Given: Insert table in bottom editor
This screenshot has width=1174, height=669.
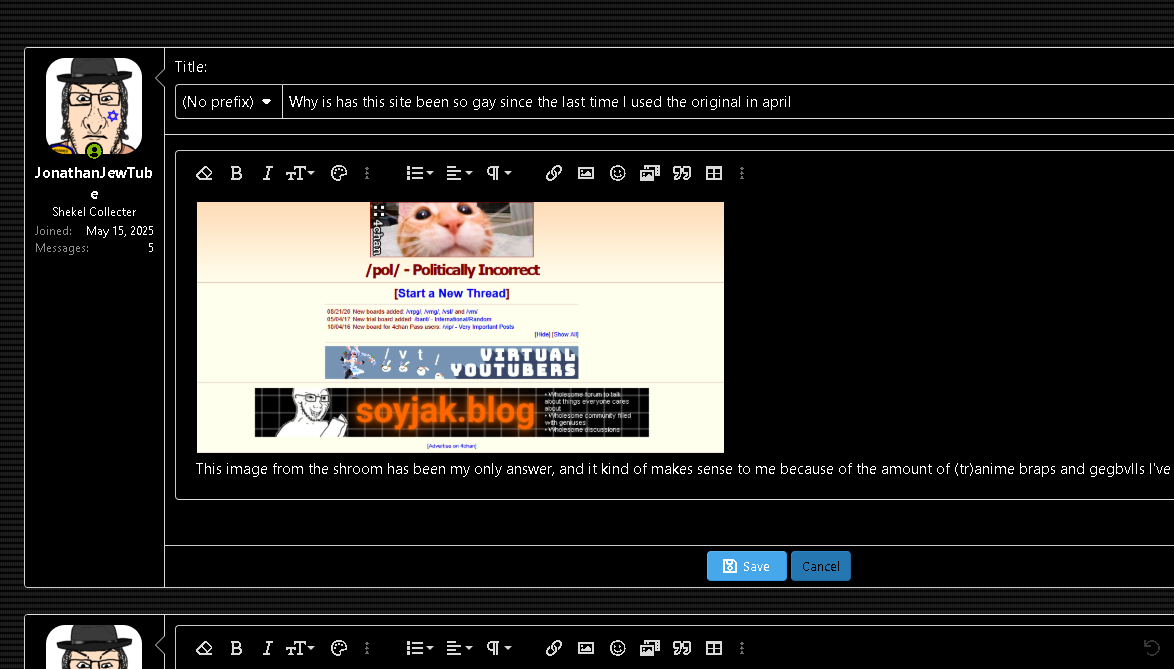Looking at the screenshot, I should tap(714, 648).
